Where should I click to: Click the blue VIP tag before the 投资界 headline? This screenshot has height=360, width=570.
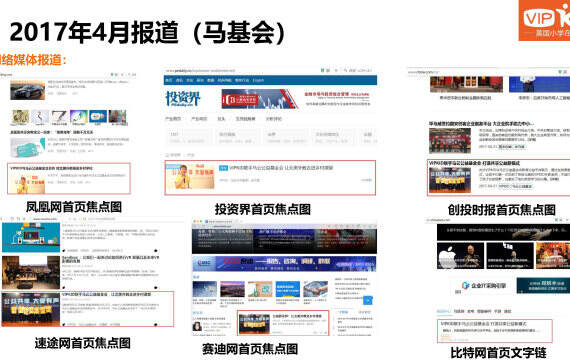(x=223, y=168)
